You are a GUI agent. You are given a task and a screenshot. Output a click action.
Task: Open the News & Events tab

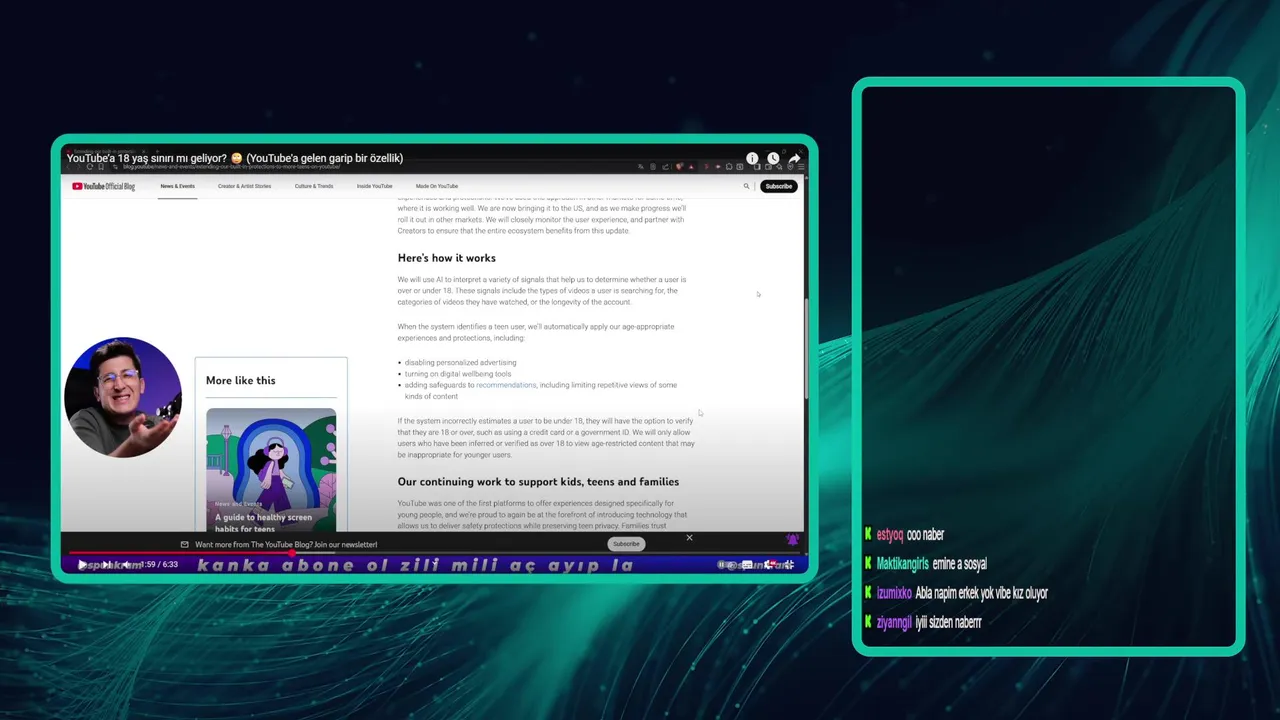[x=177, y=186]
